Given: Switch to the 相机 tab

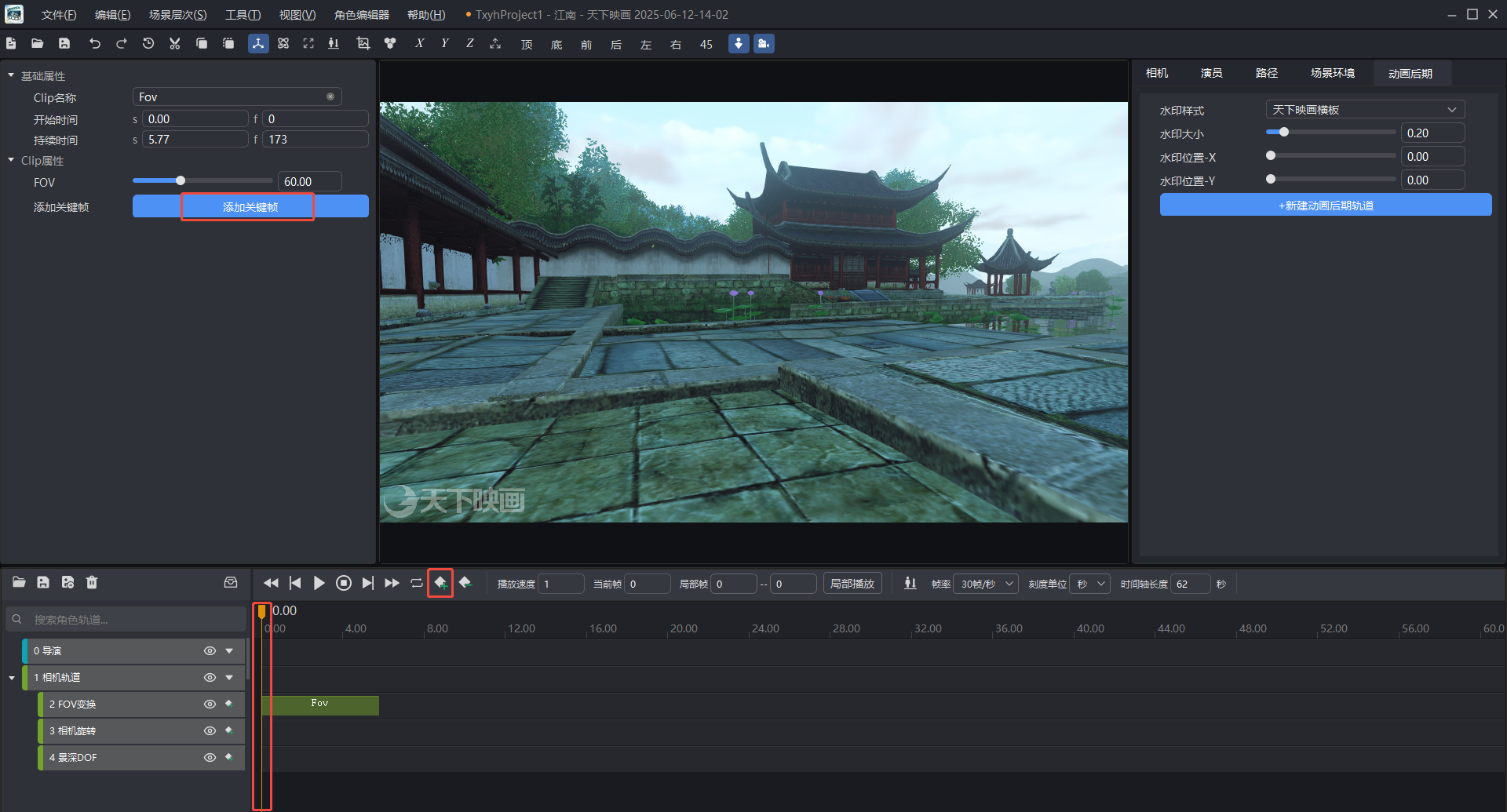Looking at the screenshot, I should click(1157, 73).
